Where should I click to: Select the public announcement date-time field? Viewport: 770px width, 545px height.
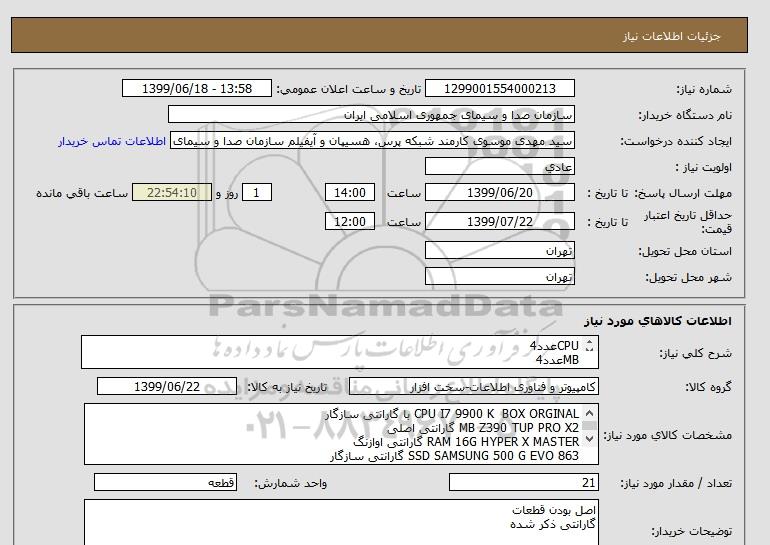pyautogui.click(x=195, y=89)
